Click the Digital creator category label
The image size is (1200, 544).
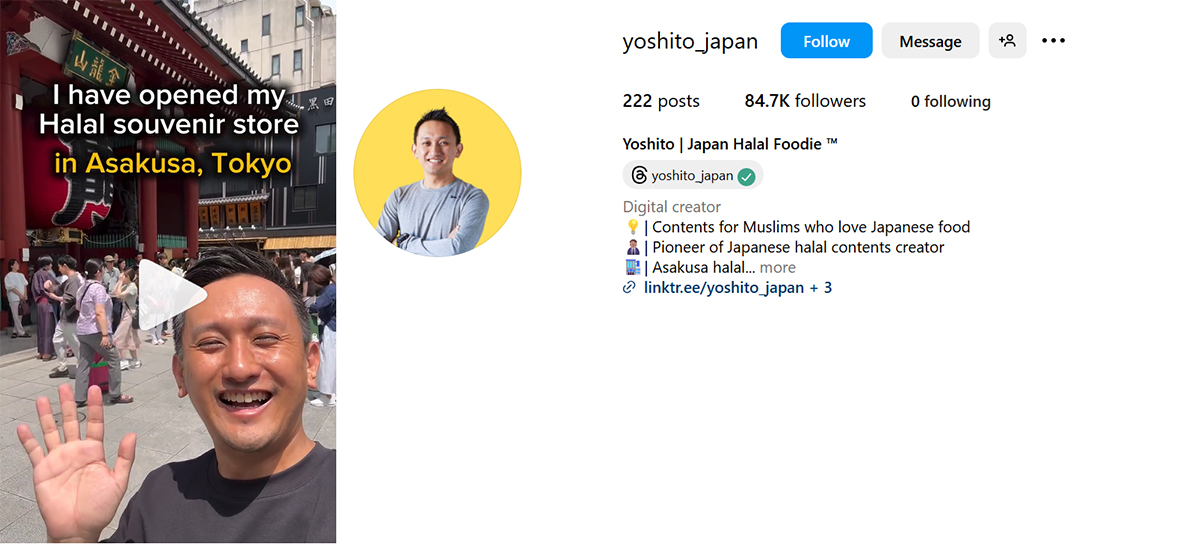coord(672,207)
